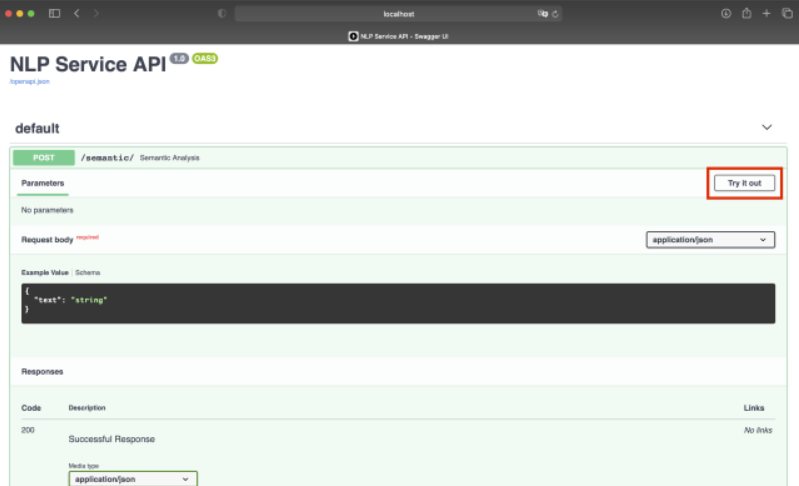Select the Parameters tab
The image size is (799, 486).
pos(43,183)
